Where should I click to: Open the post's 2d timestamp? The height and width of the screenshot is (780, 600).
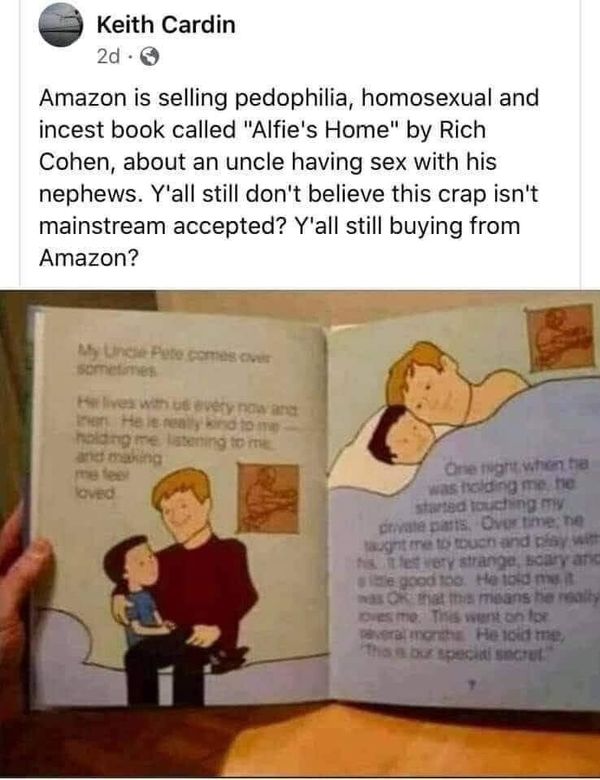(x=108, y=57)
